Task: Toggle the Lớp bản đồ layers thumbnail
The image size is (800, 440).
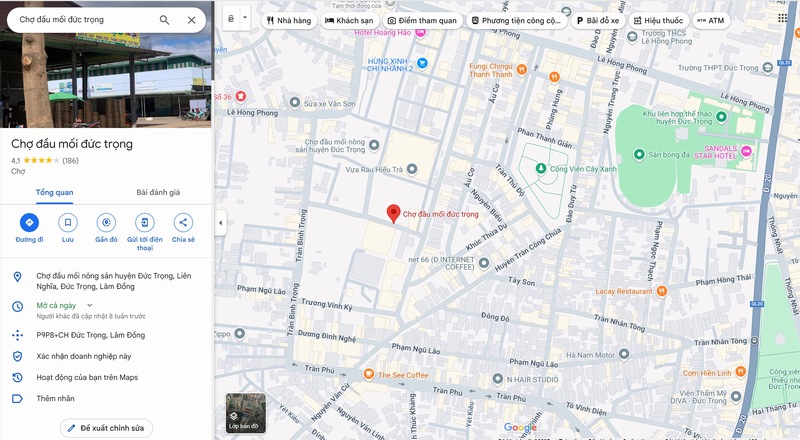Action: pyautogui.click(x=246, y=412)
